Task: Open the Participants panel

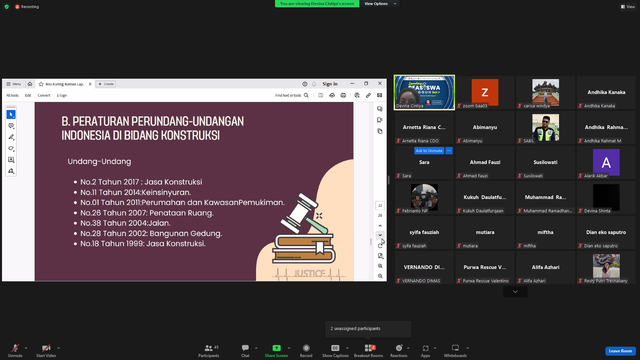Action: point(209,350)
